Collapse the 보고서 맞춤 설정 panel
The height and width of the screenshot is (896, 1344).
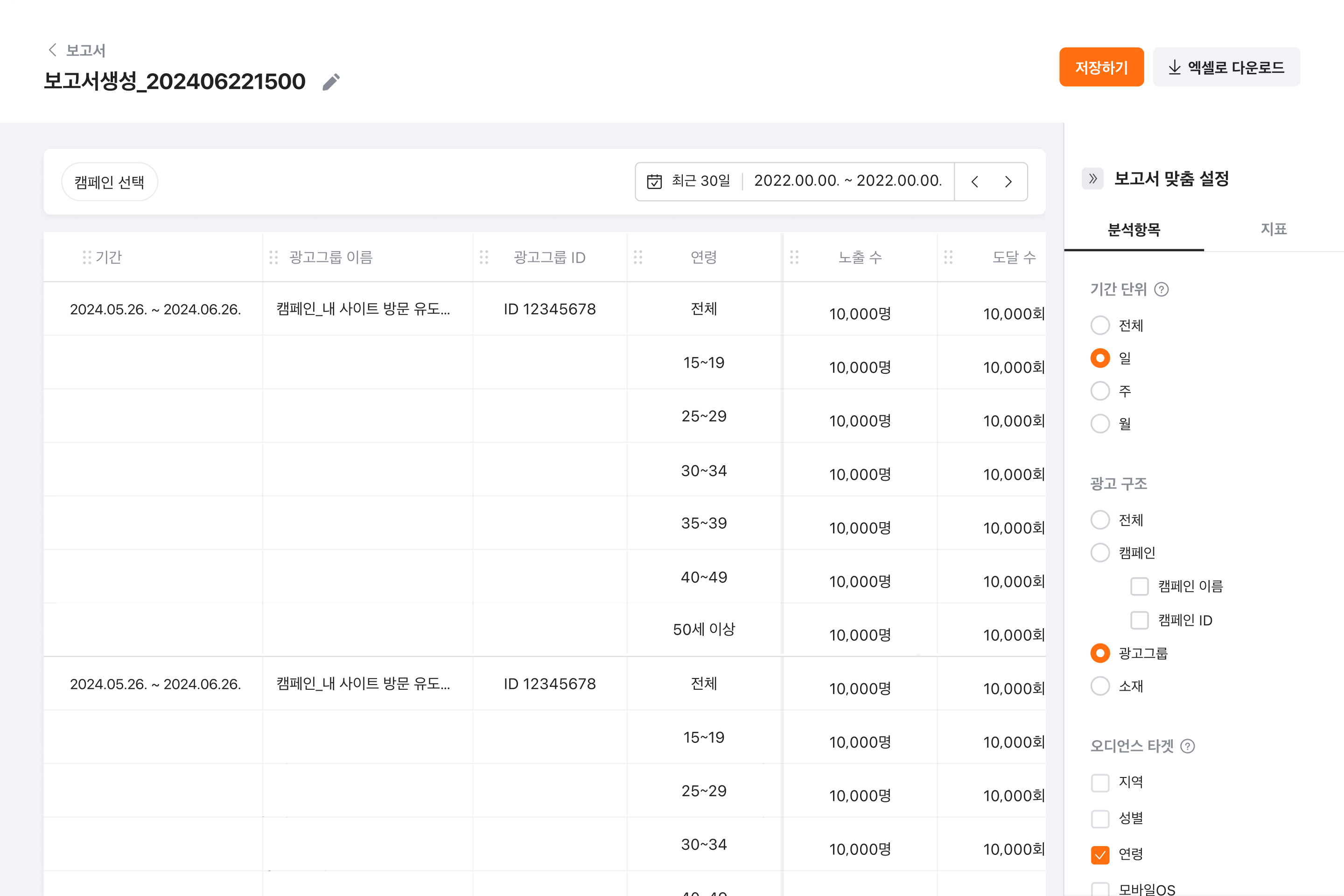click(x=1092, y=179)
